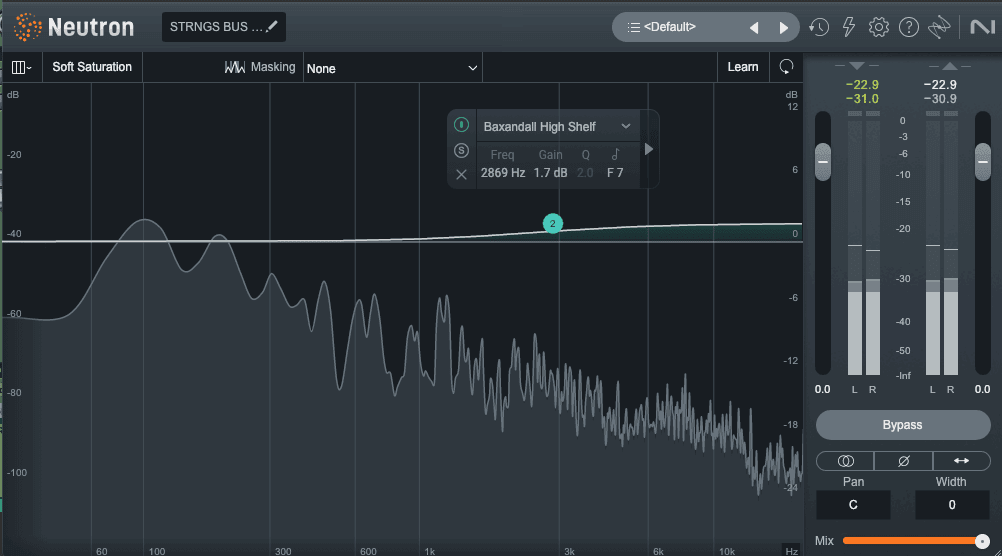Open settings gear icon
Image resolution: width=1002 pixels, height=556 pixels.
coord(879,27)
